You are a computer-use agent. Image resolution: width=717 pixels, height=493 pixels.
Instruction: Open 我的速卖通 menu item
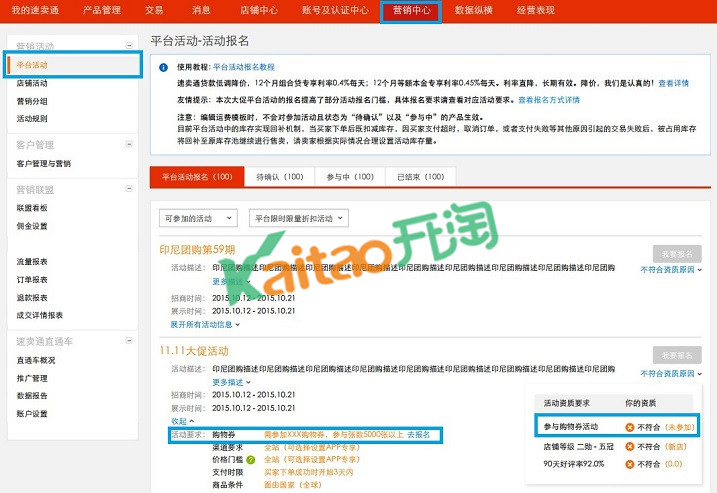[35, 10]
